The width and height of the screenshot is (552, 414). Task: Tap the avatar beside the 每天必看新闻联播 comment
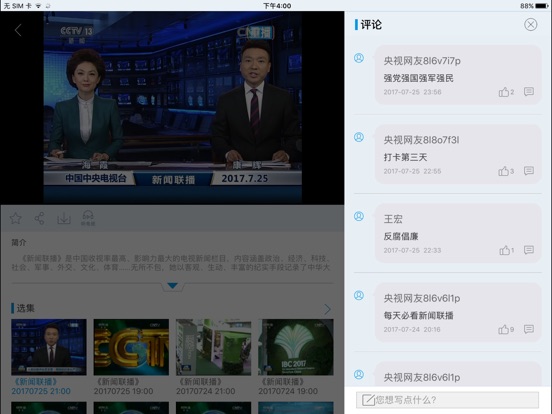[359, 295]
